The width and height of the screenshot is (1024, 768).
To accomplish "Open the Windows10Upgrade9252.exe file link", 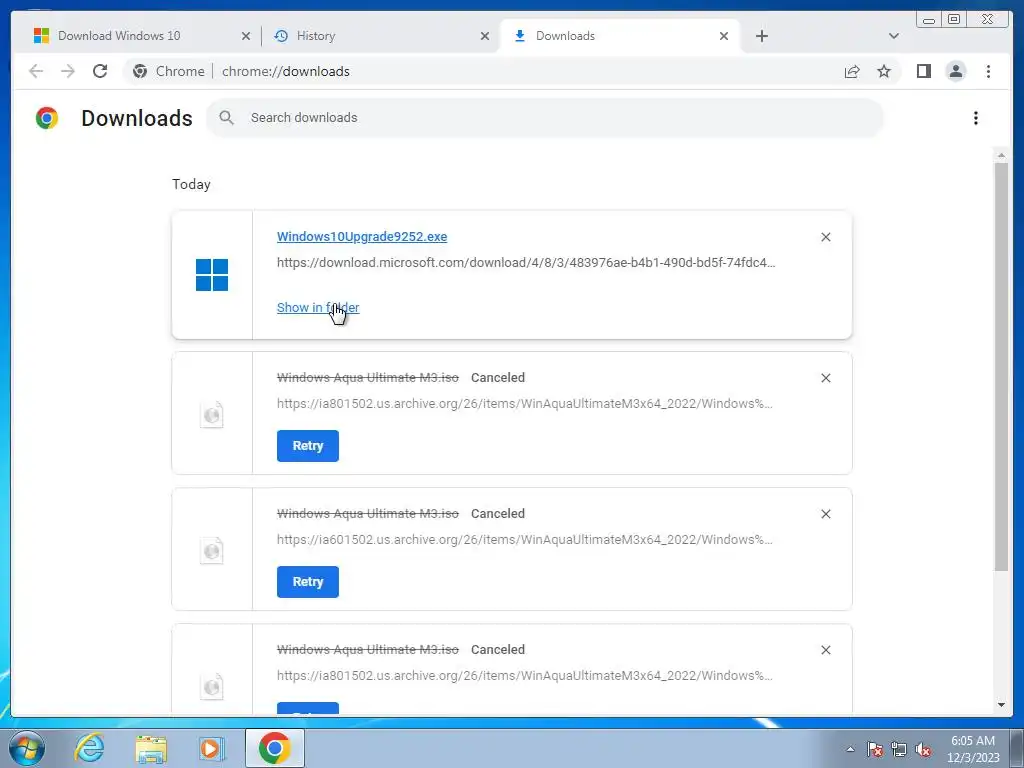I will (362, 237).
